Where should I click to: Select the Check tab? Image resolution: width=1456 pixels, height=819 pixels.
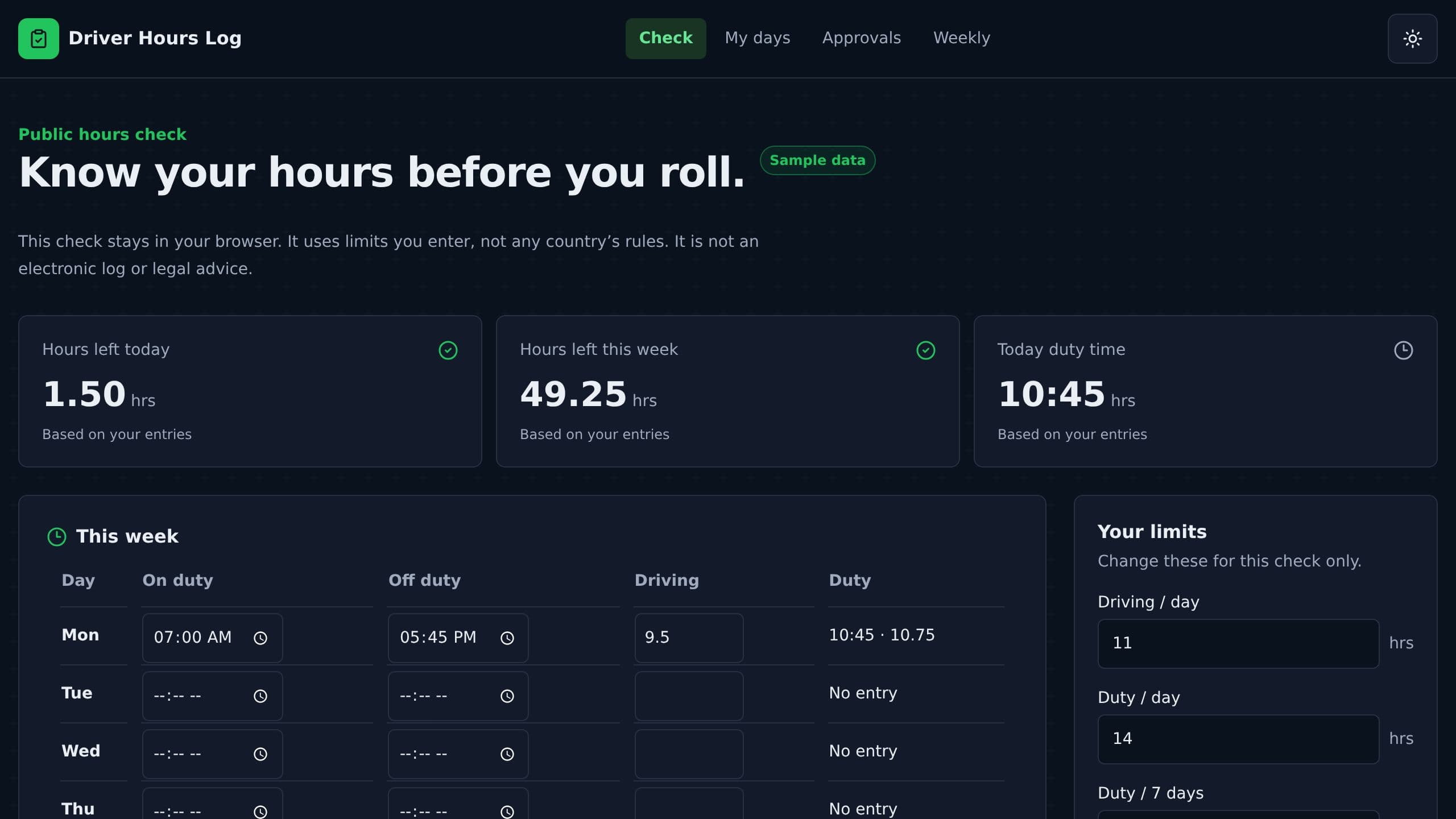[x=666, y=39]
